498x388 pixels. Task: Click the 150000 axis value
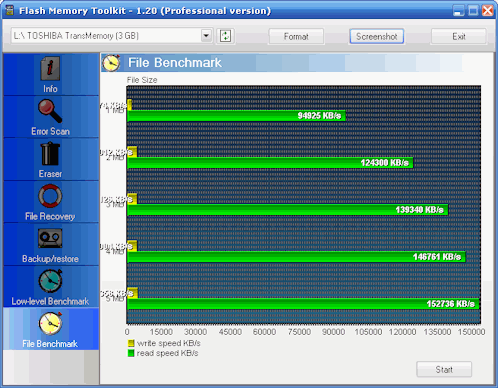point(471,332)
